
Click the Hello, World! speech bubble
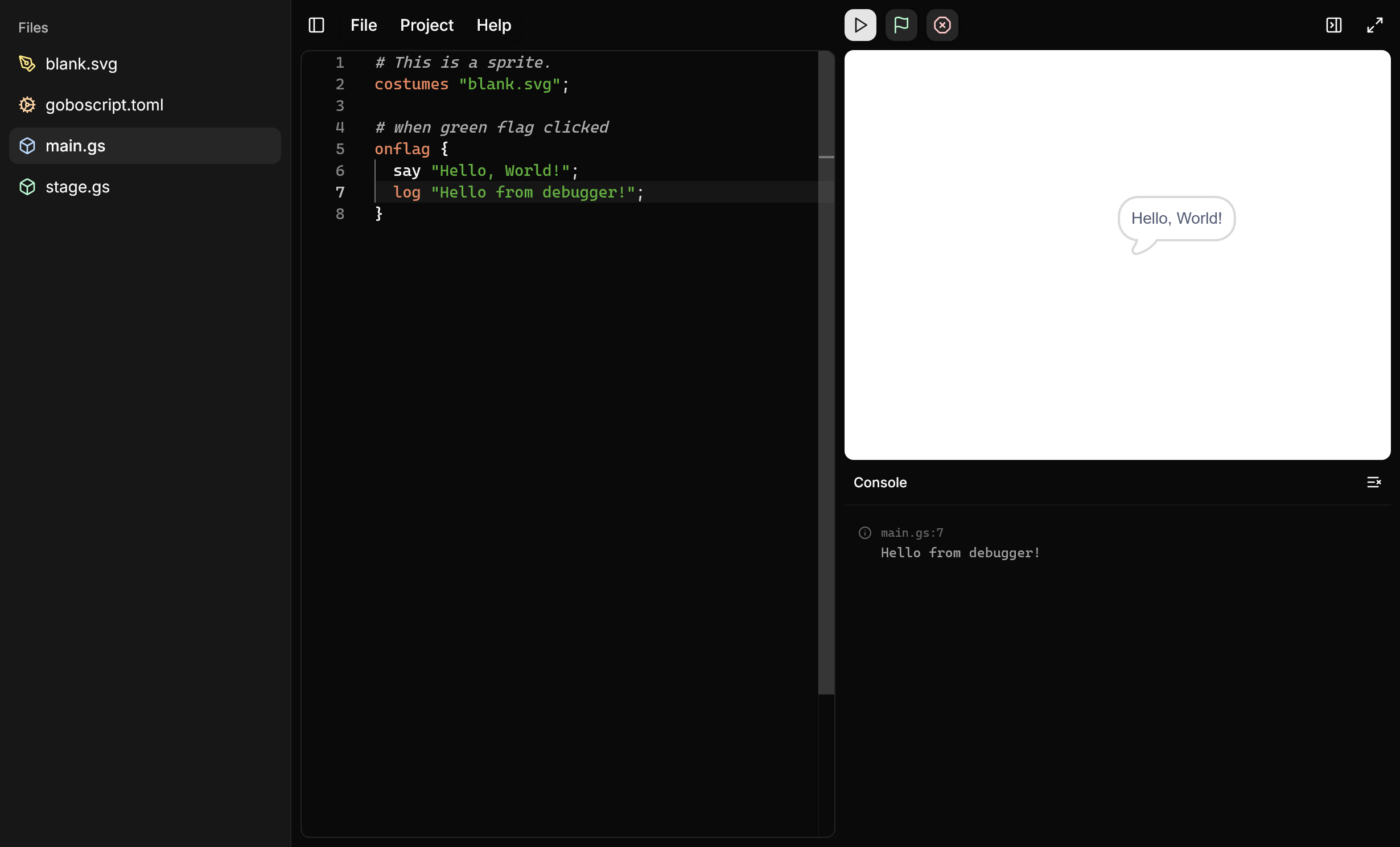coord(1176,219)
